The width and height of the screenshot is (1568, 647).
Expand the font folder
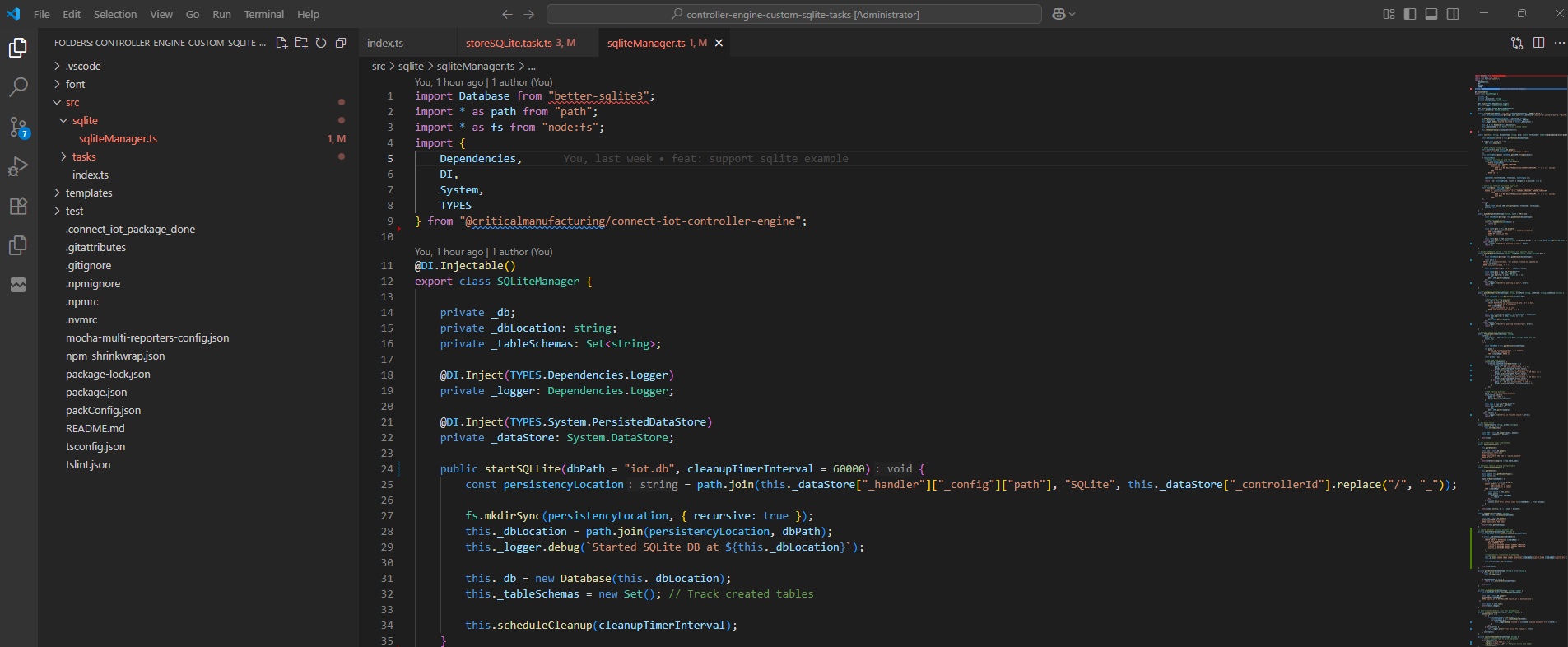click(75, 84)
